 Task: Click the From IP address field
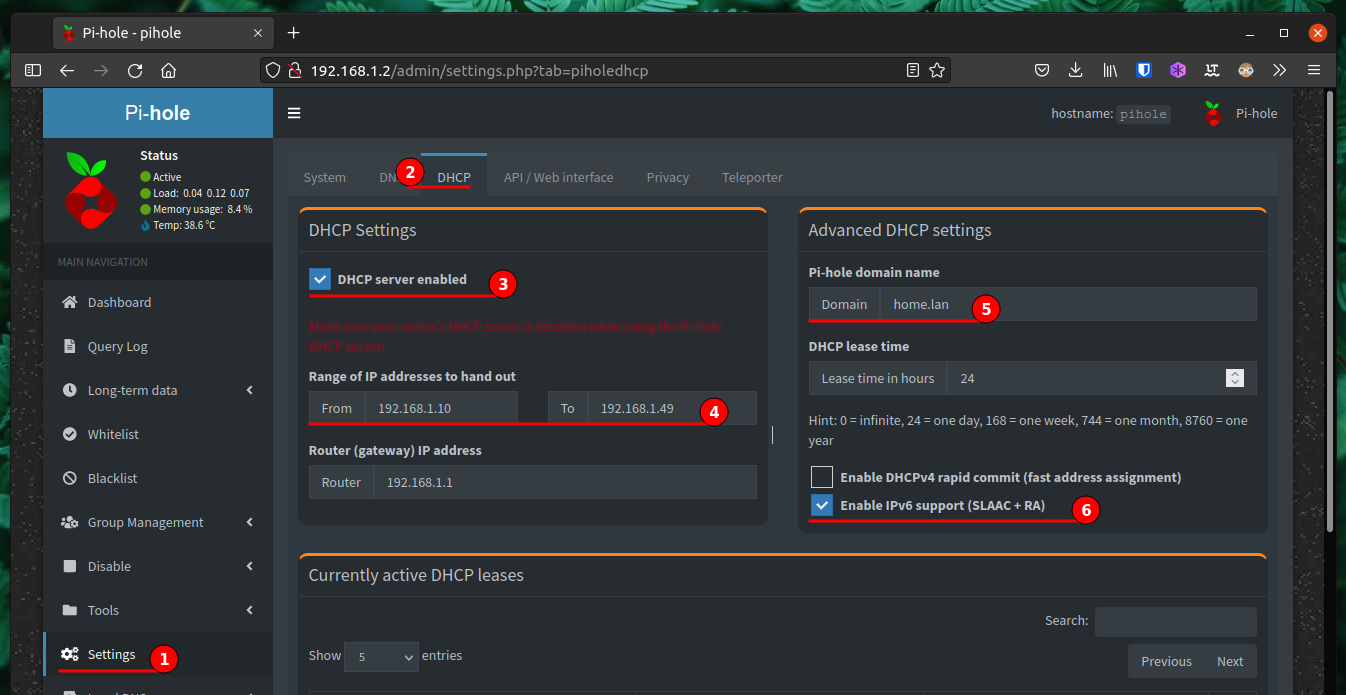click(441, 408)
